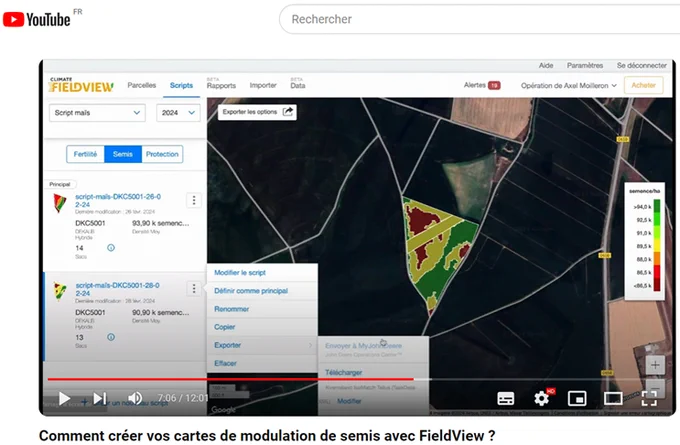Open the Data tab
The image size is (680, 445).
[298, 85]
